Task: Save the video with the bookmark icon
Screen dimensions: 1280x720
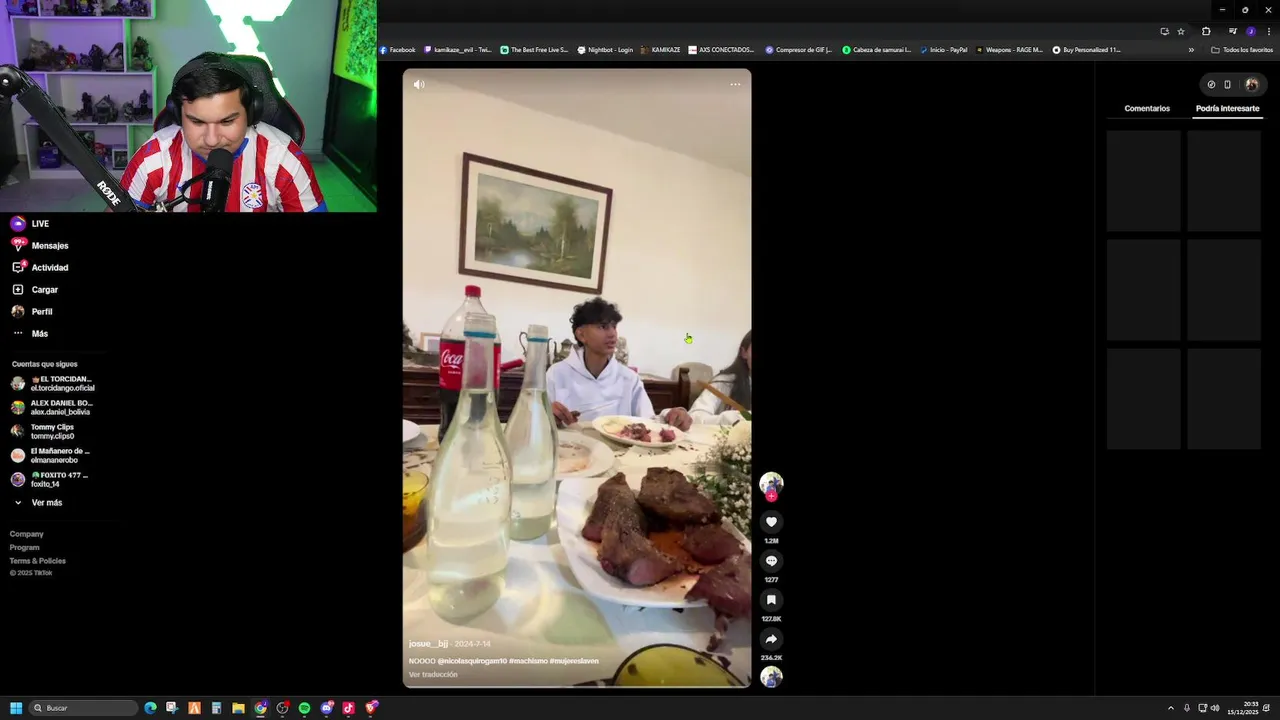Action: 771,600
